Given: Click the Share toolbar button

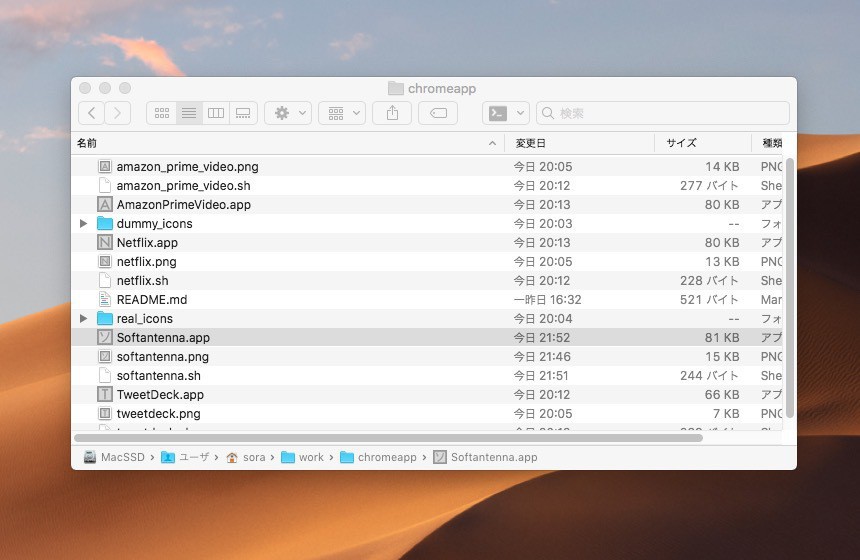Looking at the screenshot, I should (x=392, y=113).
